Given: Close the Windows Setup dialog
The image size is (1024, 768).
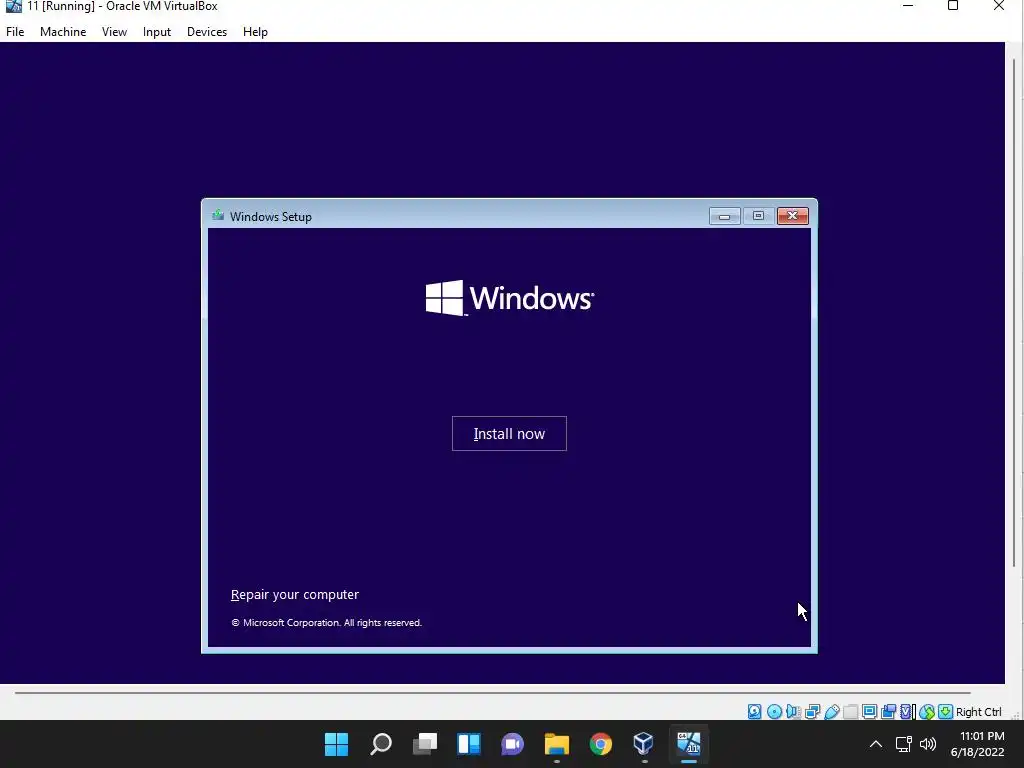Looking at the screenshot, I should 793,216.
